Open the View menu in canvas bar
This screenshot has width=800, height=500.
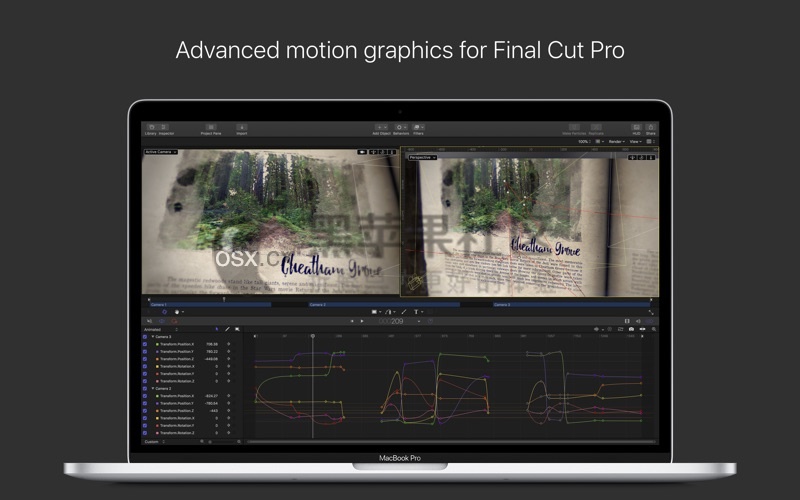click(635, 141)
